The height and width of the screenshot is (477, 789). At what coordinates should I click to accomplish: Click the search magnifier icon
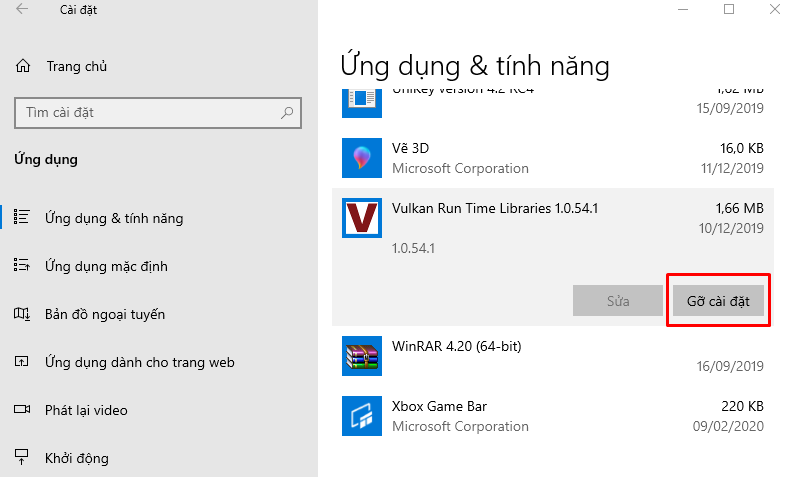(x=287, y=113)
